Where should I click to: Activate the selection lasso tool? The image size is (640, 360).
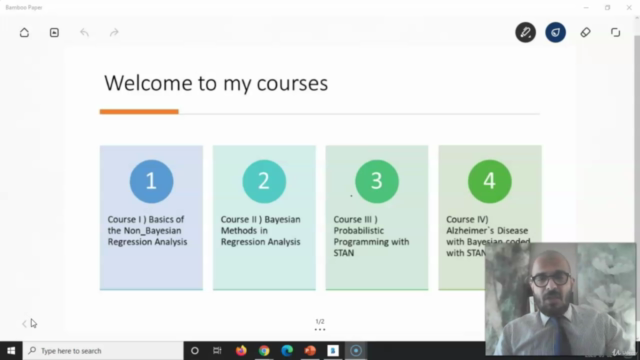[616, 32]
